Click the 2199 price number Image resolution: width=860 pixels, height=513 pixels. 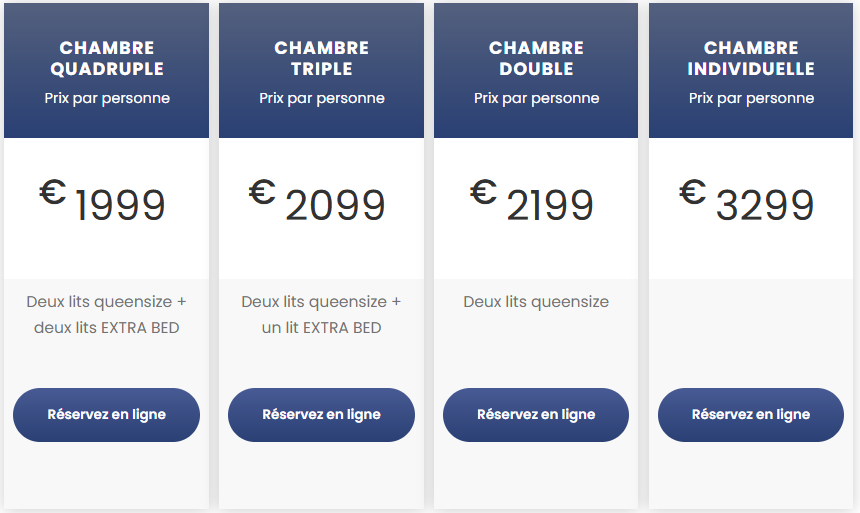pos(550,206)
